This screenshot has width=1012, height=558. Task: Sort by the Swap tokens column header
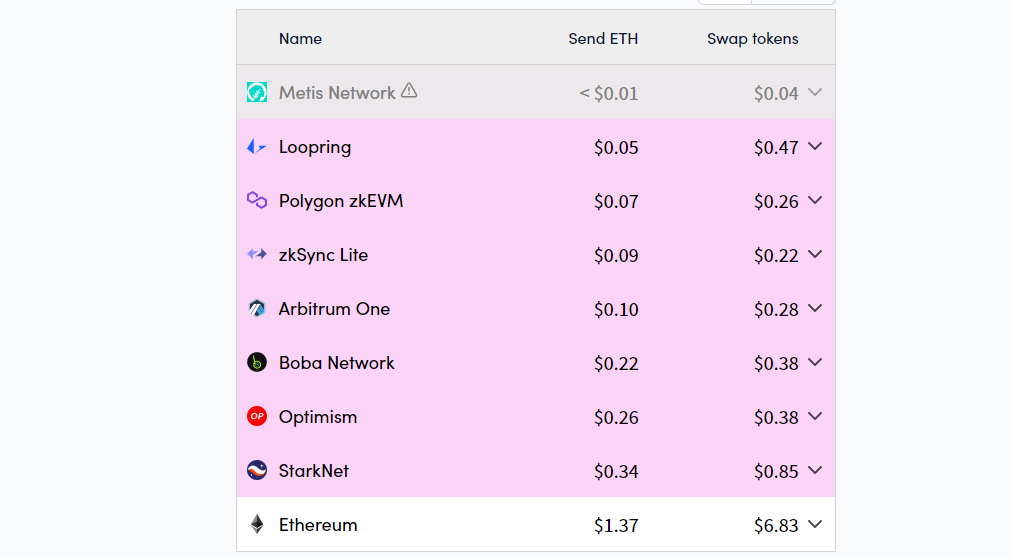pyautogui.click(x=752, y=39)
